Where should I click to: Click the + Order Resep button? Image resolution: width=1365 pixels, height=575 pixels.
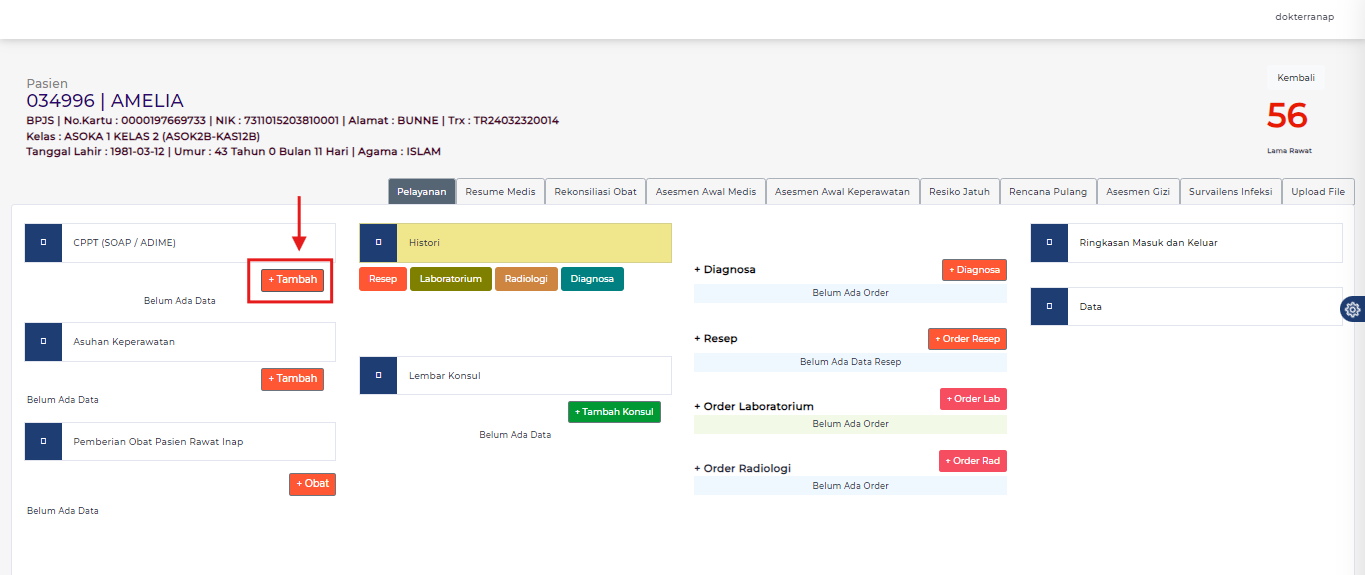(967, 339)
